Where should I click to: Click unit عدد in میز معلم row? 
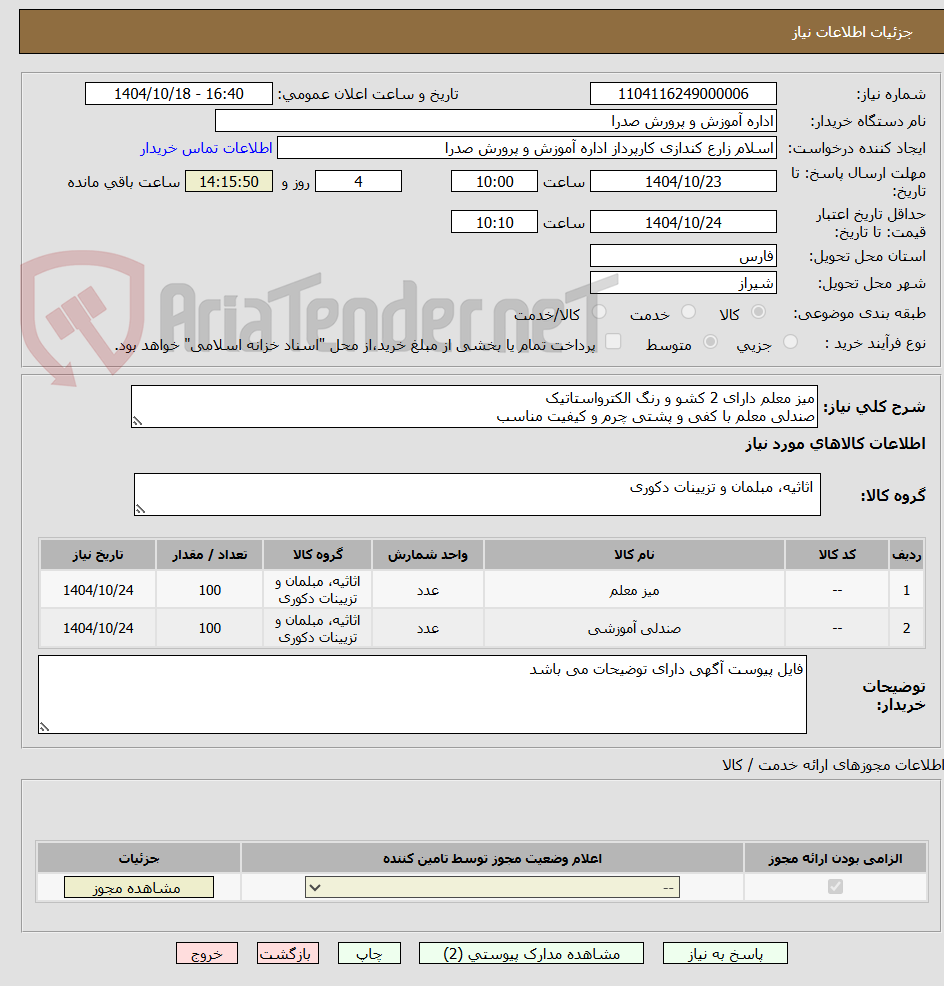point(428,590)
